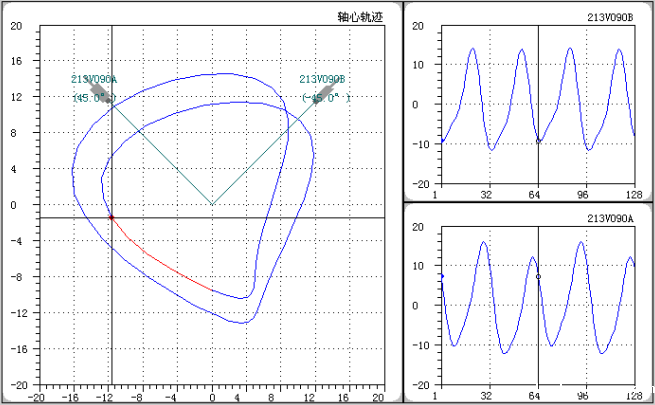The image size is (655, 405).
Task: Select the red cursor point on orbit
Action: (111, 217)
